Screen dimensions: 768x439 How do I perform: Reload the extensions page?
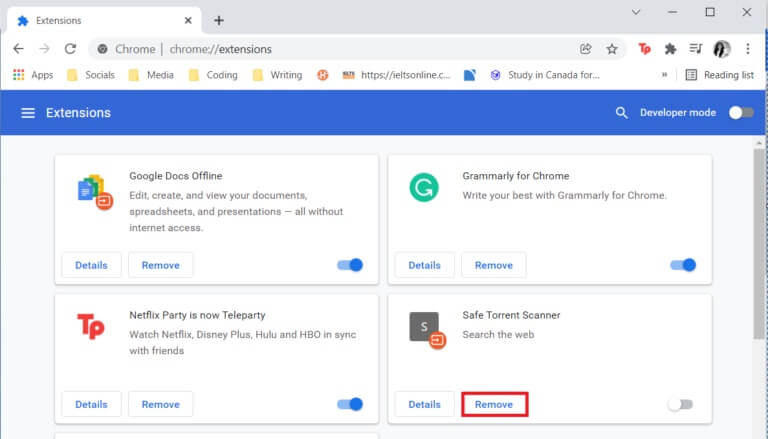point(71,49)
